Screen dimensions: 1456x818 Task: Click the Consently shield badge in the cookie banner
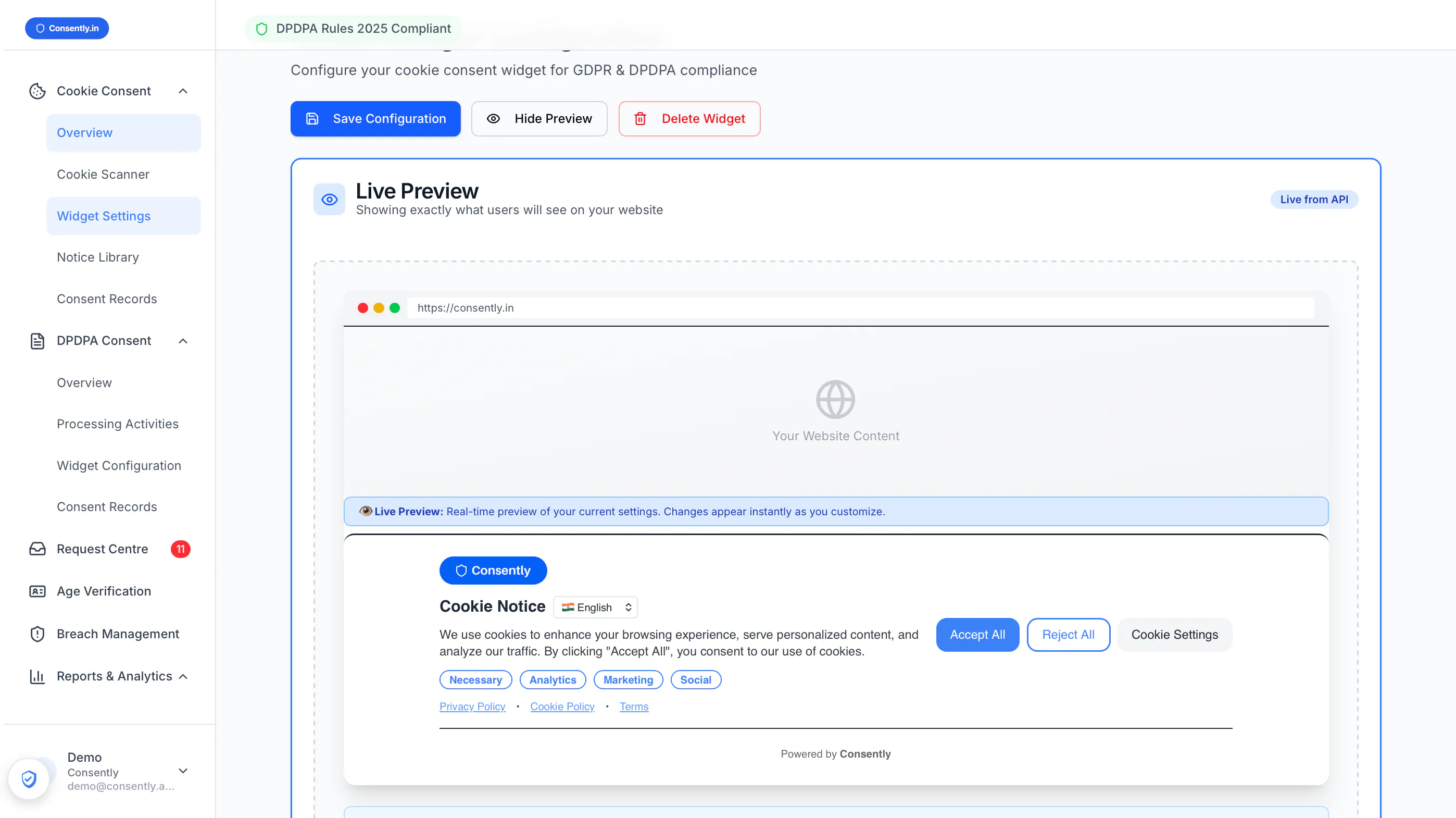(x=493, y=570)
